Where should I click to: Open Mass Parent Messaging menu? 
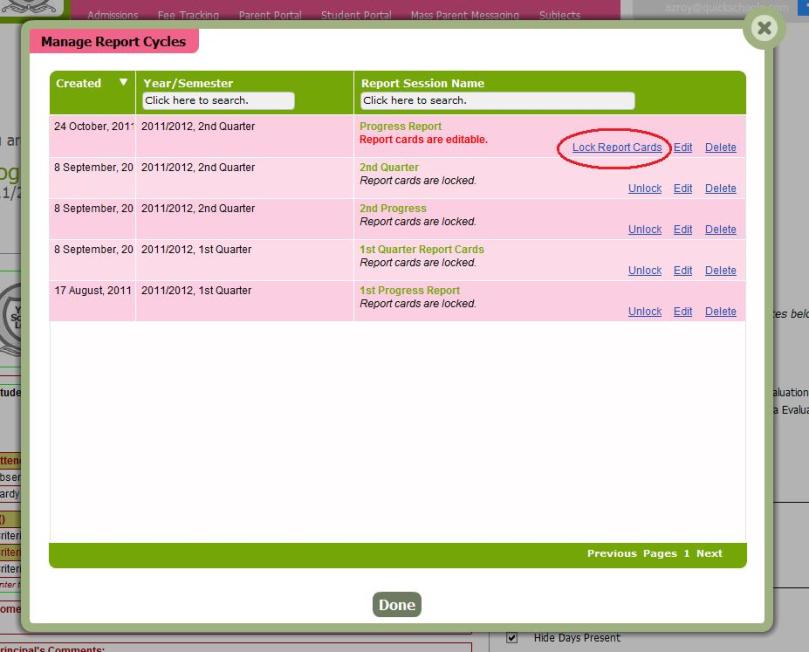[x=465, y=15]
